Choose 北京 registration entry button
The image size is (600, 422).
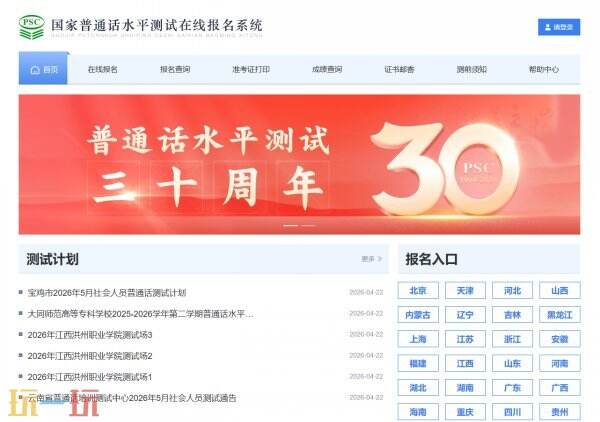pyautogui.click(x=418, y=291)
